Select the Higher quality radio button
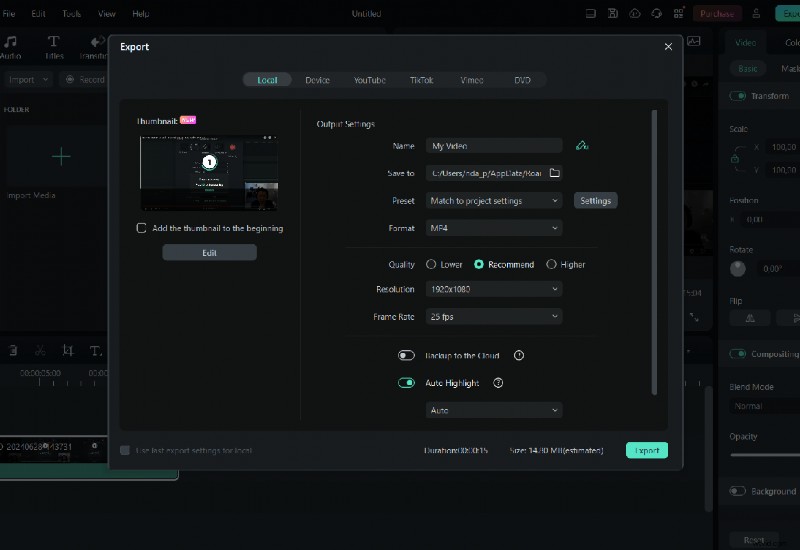 tap(551, 265)
